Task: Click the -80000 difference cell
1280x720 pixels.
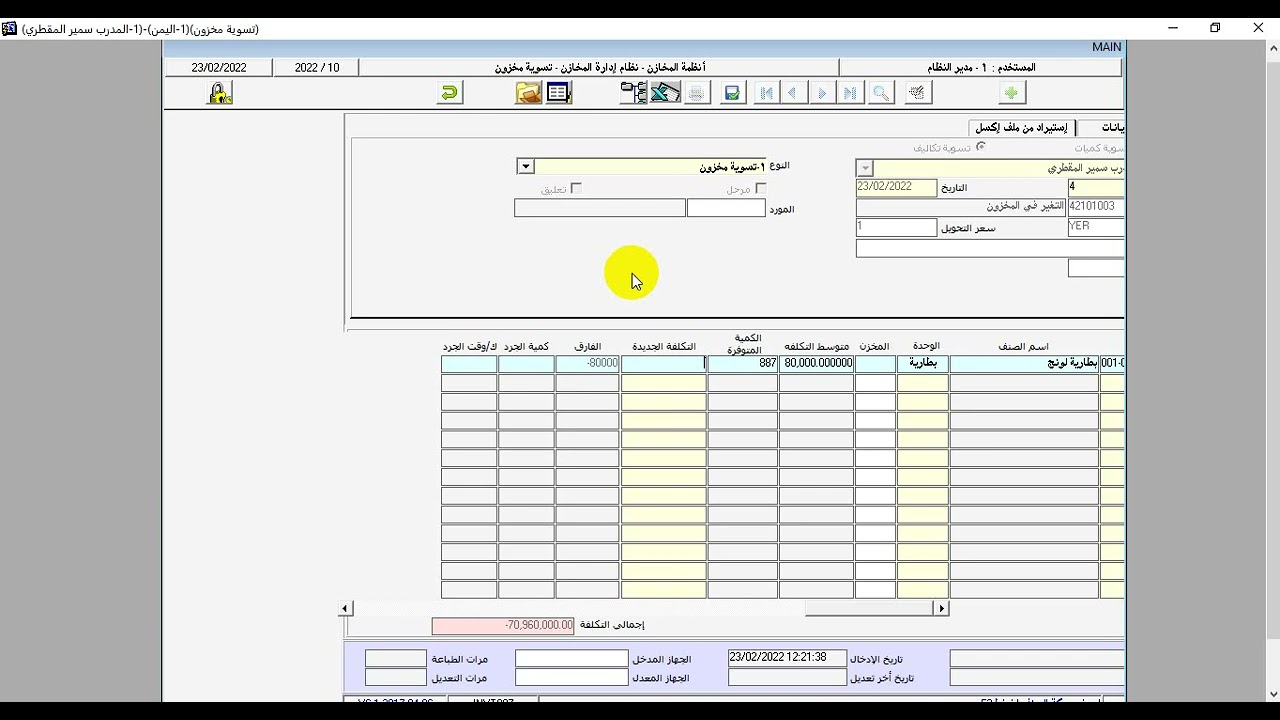Action: 587,364
